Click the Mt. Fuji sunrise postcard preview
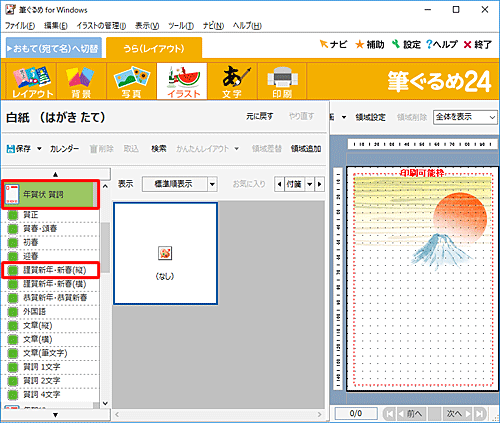The image size is (500, 423). [x=422, y=279]
